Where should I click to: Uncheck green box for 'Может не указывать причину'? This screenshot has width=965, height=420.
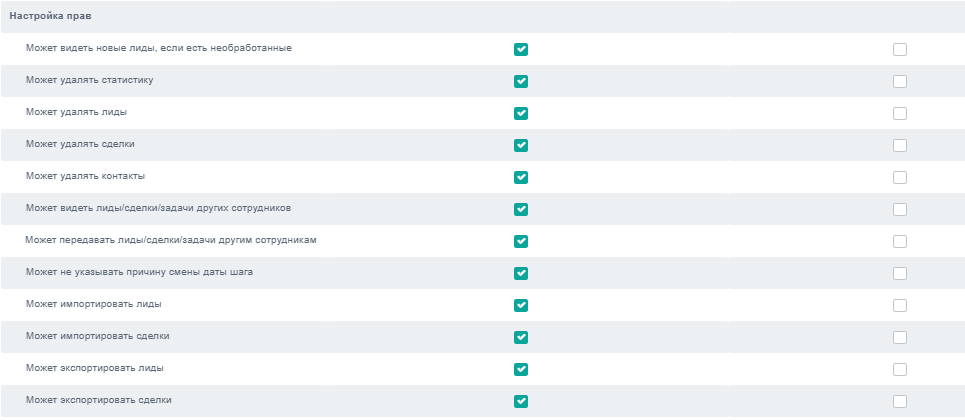tap(521, 273)
